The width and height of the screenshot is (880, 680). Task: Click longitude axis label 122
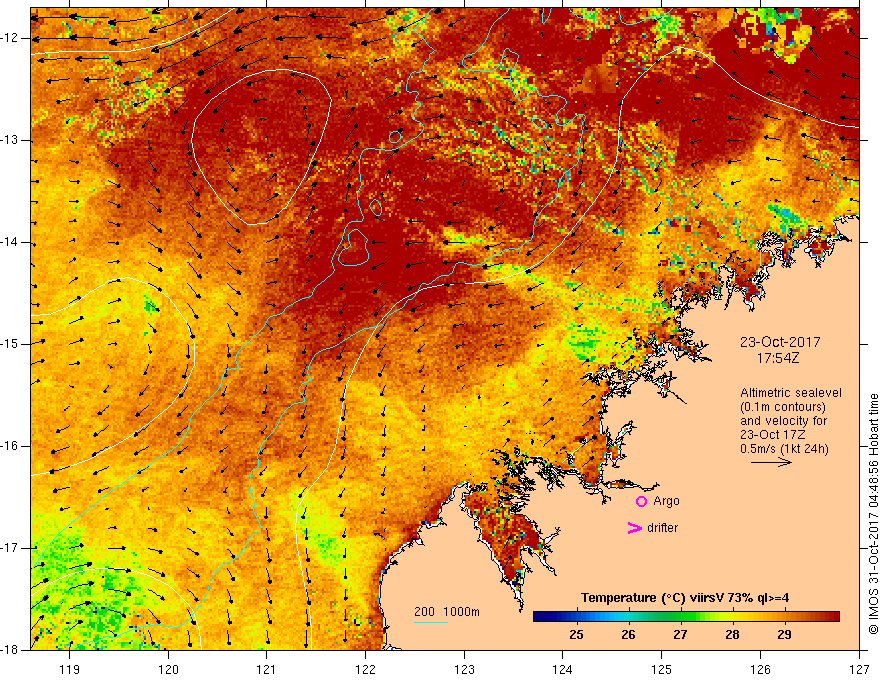click(x=365, y=669)
